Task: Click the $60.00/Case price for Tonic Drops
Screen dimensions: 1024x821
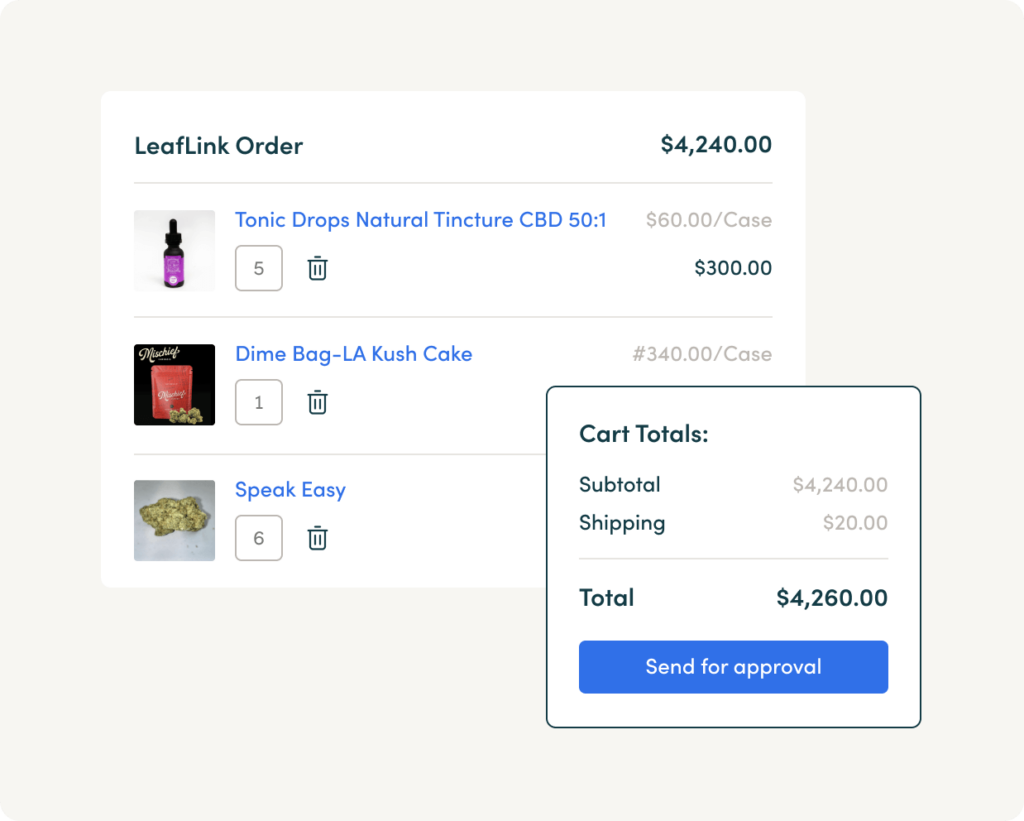Action: click(709, 219)
